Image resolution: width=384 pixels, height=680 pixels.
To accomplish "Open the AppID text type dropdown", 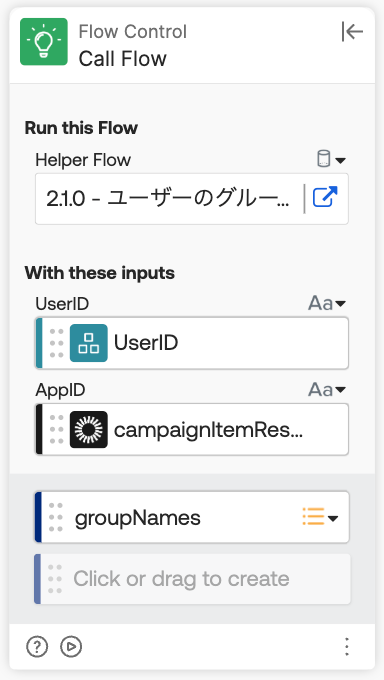I will 327,389.
